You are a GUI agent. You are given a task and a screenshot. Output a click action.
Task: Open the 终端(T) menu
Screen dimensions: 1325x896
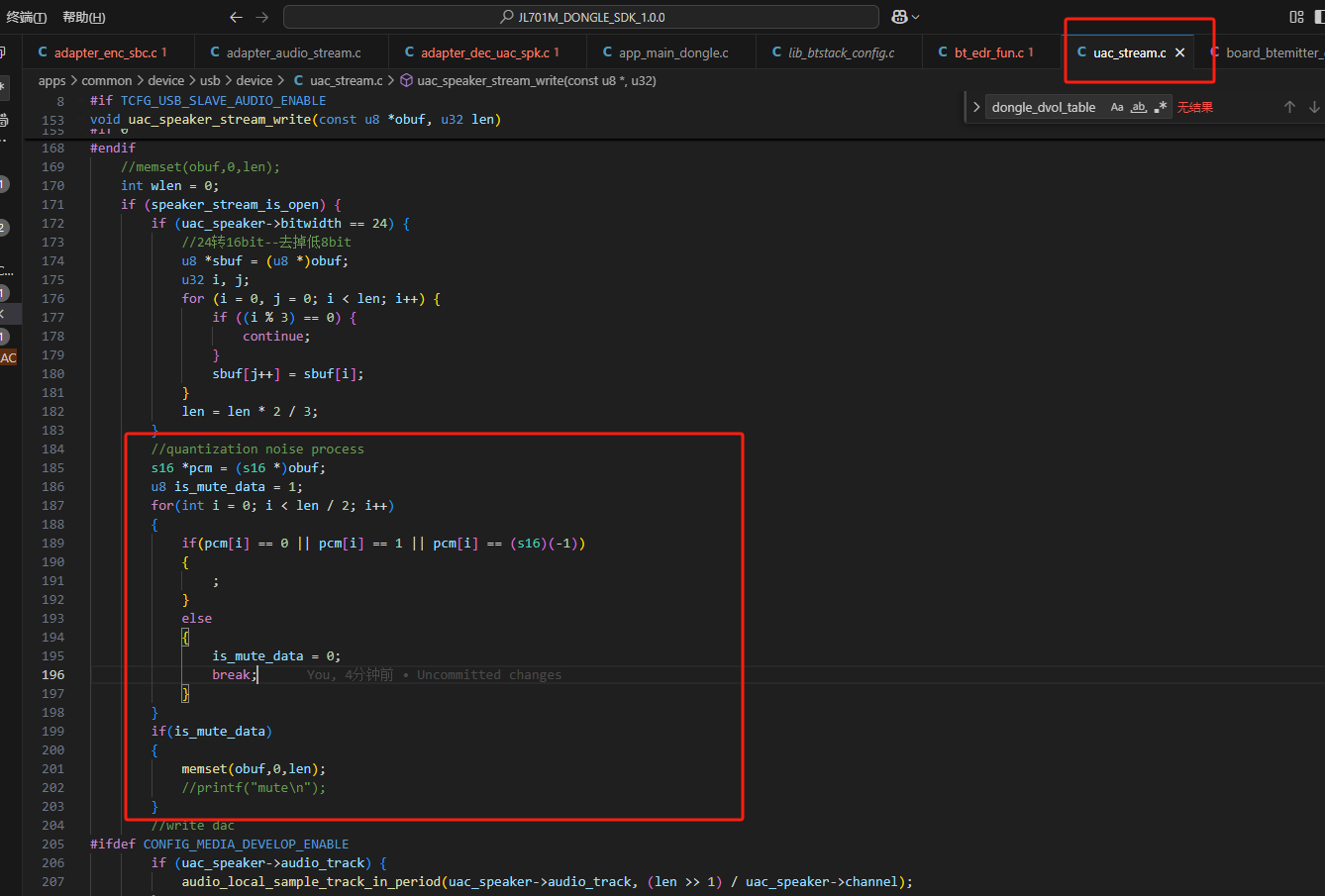click(x=27, y=17)
